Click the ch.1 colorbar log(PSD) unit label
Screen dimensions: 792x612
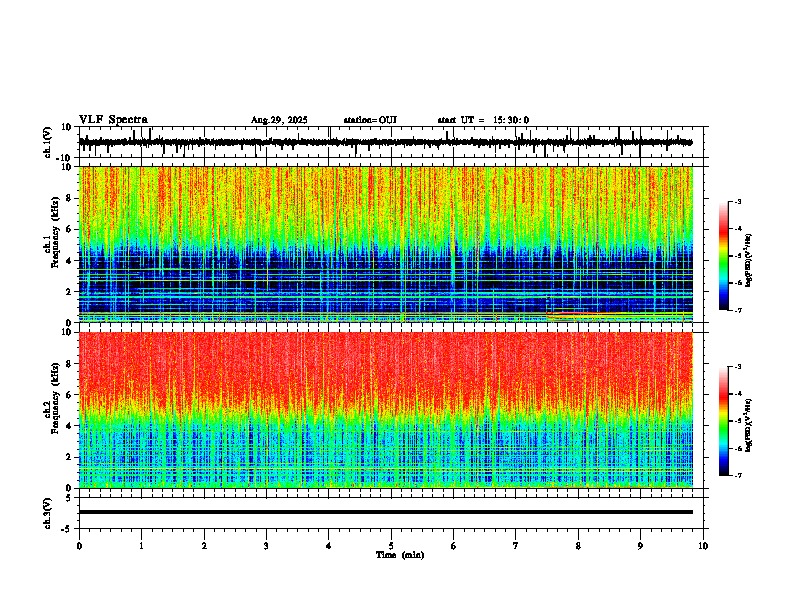pos(749,260)
